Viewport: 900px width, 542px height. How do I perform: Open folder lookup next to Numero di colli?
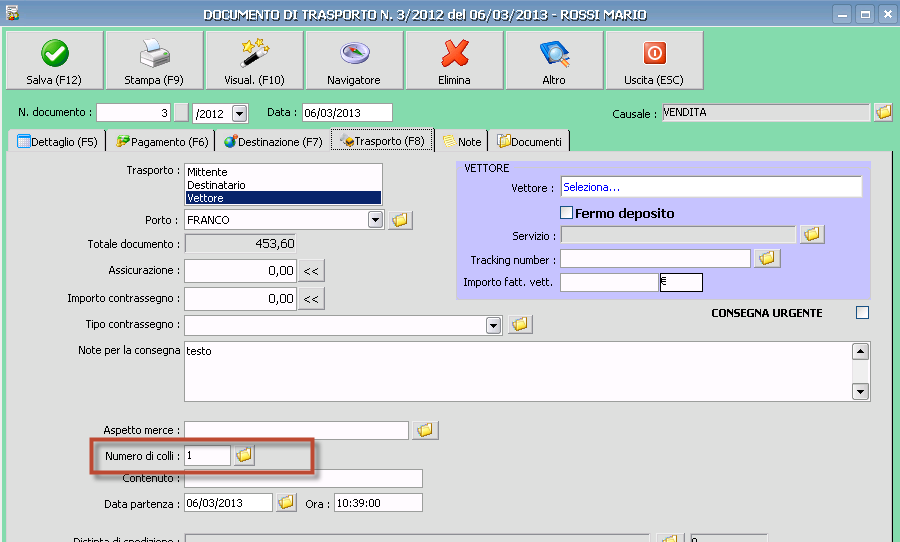(x=244, y=456)
